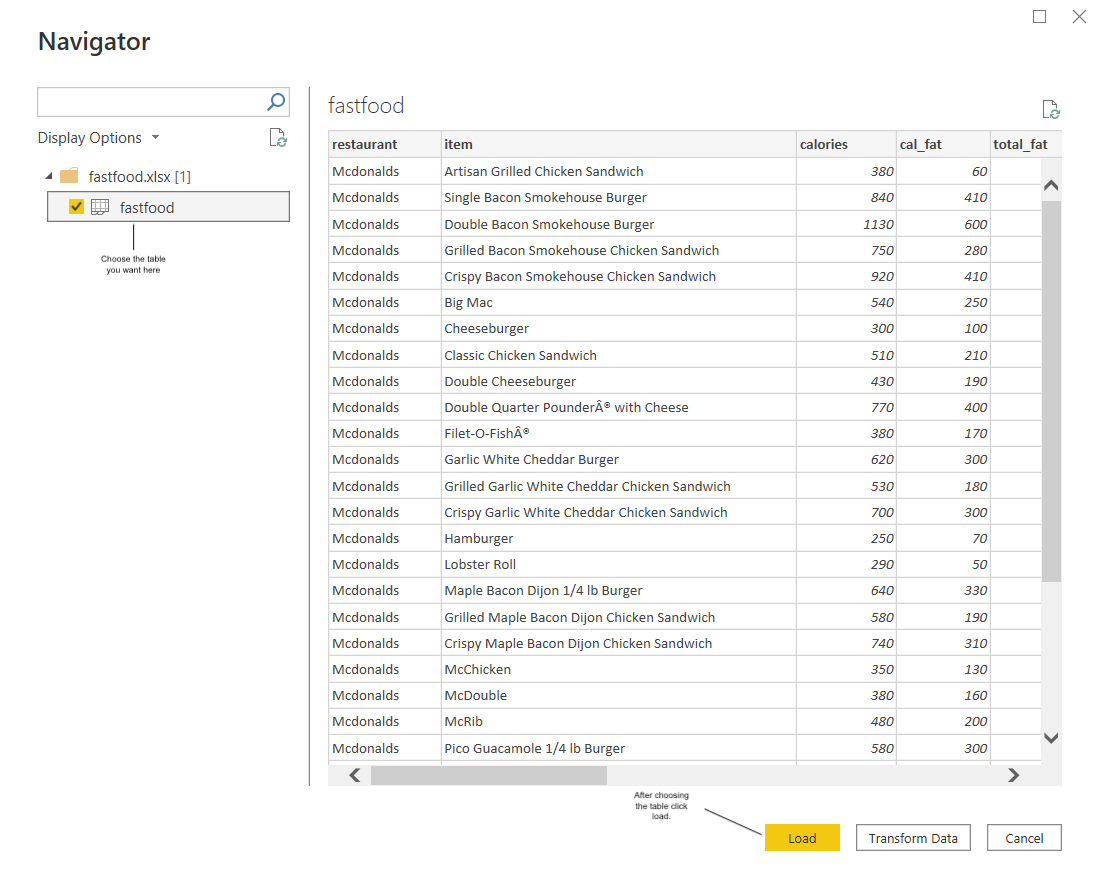Click the Load button
This screenshot has height=872, width=1097.
point(802,838)
